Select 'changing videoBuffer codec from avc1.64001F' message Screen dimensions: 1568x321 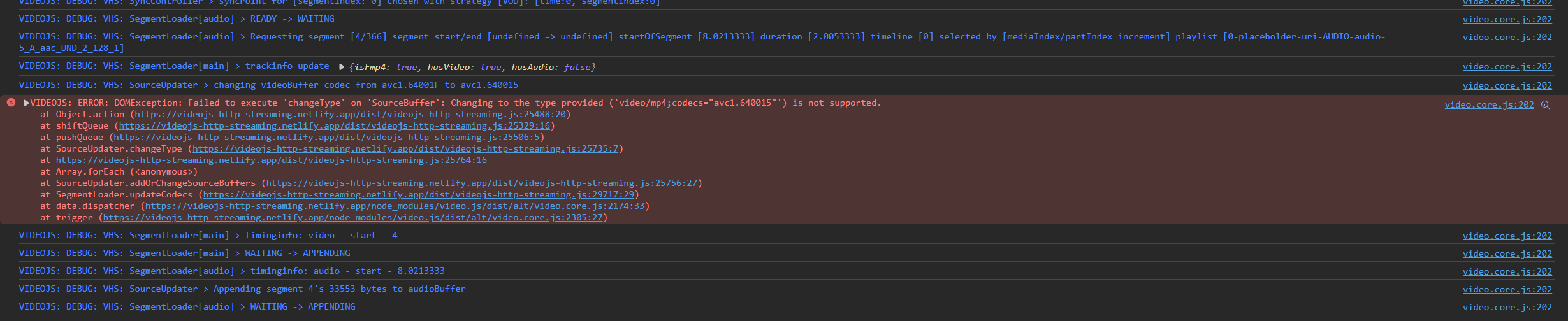[268, 85]
